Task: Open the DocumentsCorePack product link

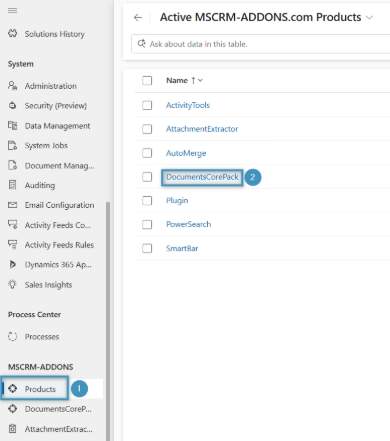Action: [x=202, y=177]
